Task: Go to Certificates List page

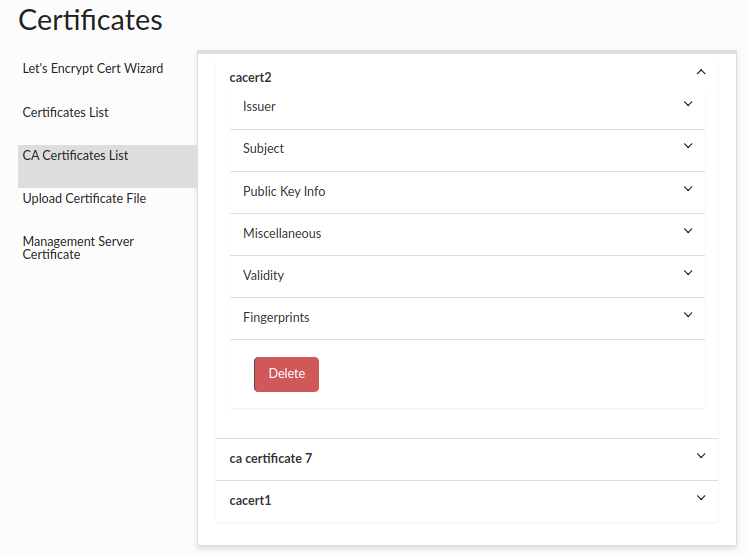Action: tap(66, 113)
